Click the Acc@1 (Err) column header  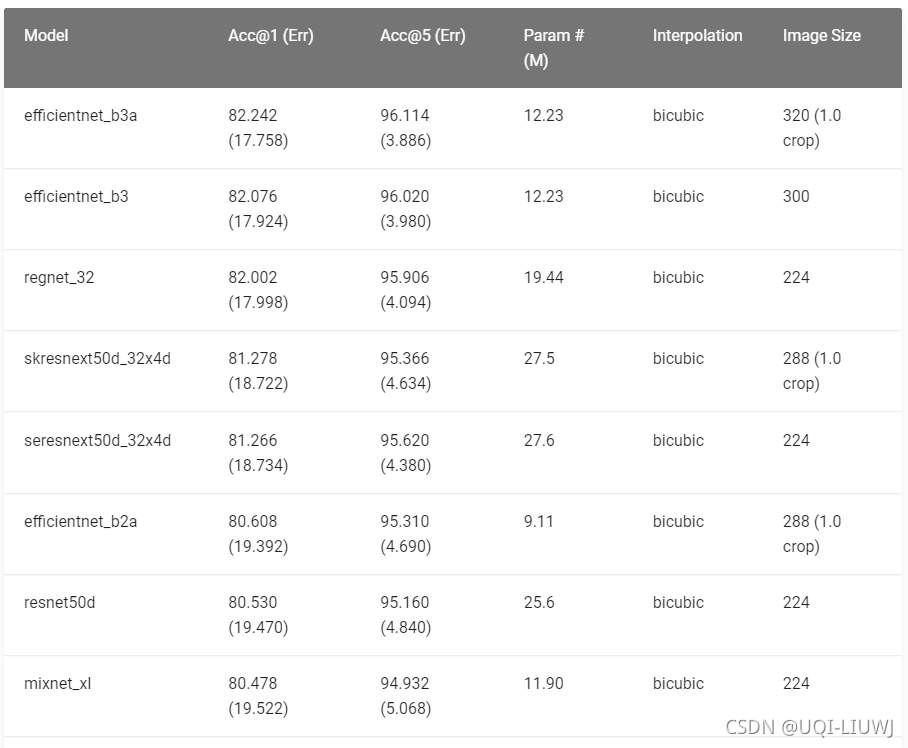coord(270,35)
